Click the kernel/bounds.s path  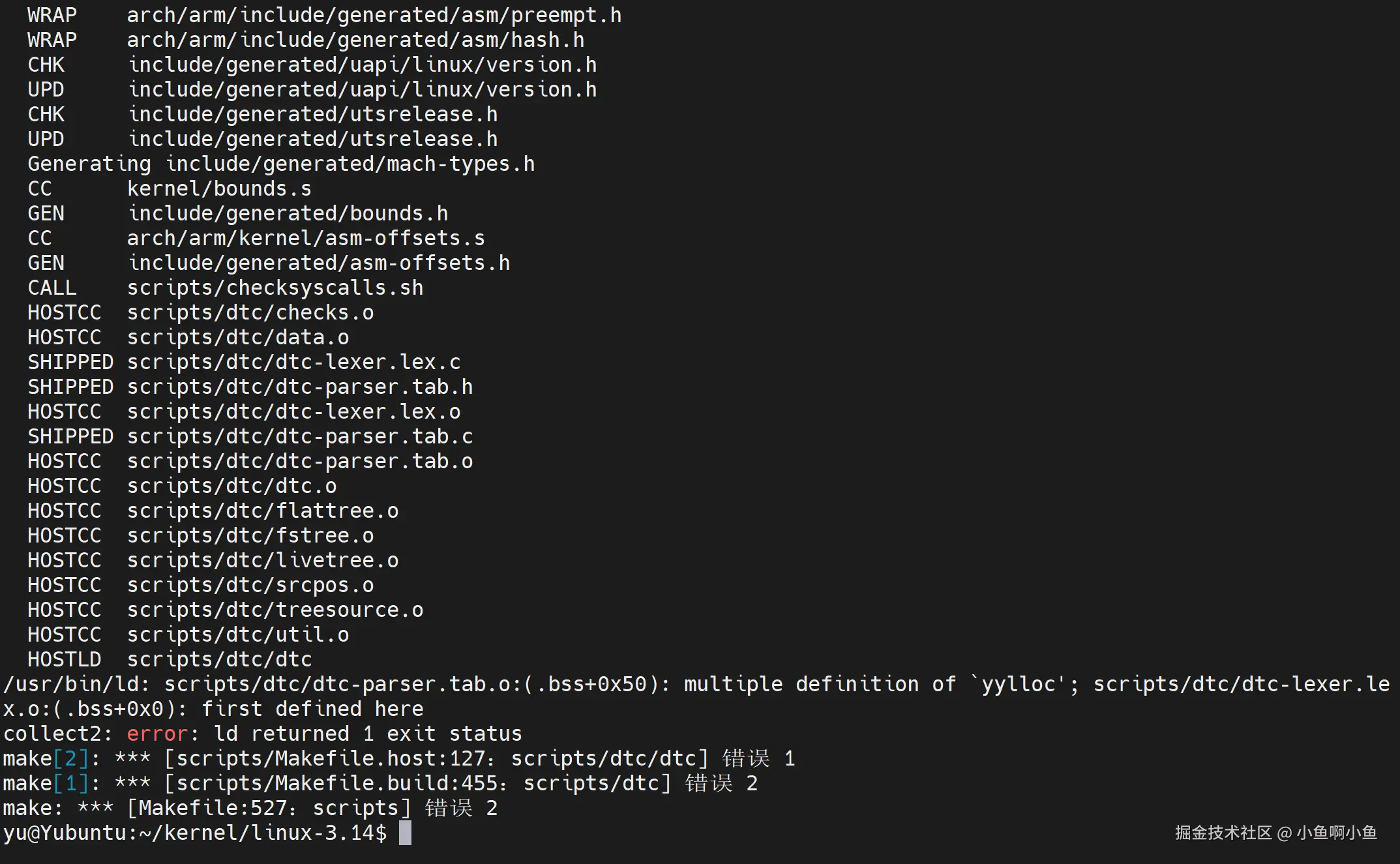click(x=219, y=188)
